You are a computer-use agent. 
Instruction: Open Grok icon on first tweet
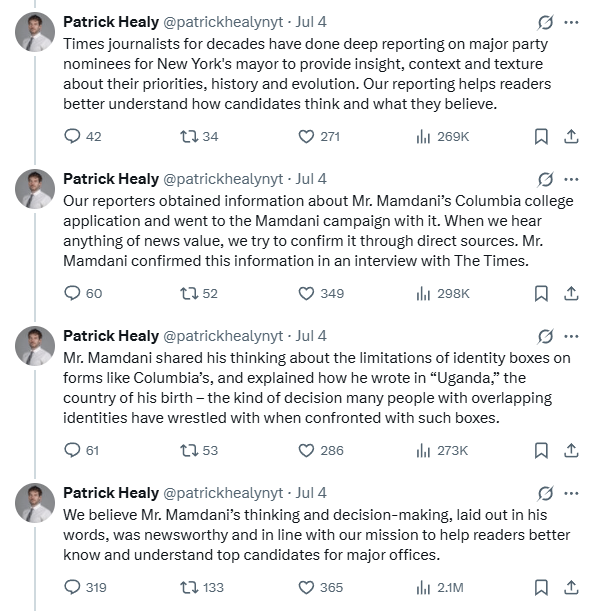click(x=545, y=22)
